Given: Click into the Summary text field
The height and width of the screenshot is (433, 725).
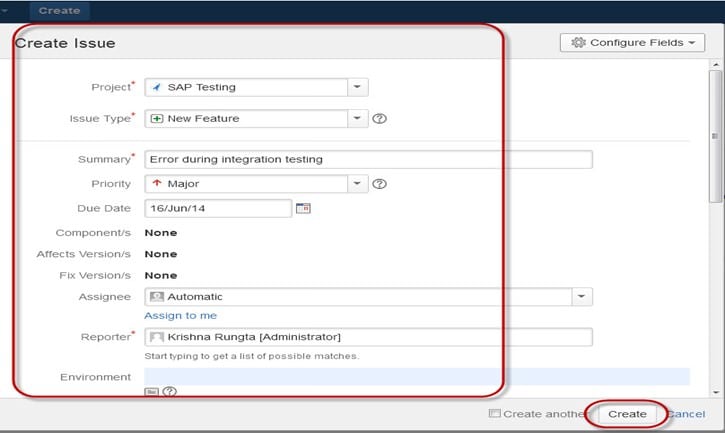Looking at the screenshot, I should coord(368,159).
